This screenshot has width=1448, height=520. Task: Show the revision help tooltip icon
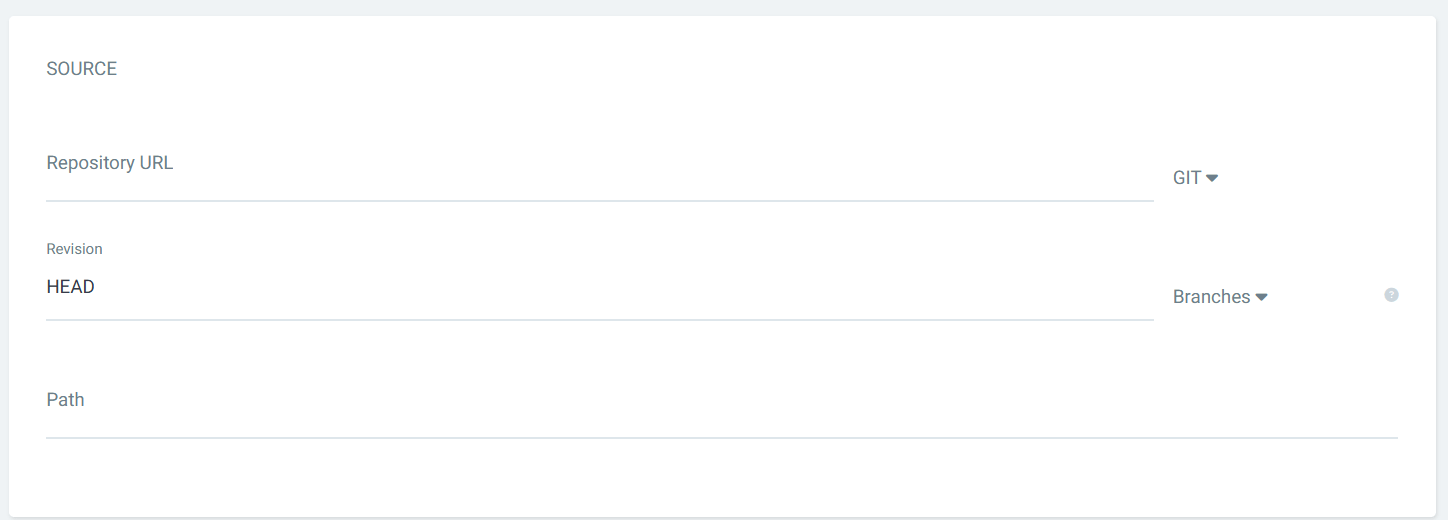(1391, 295)
